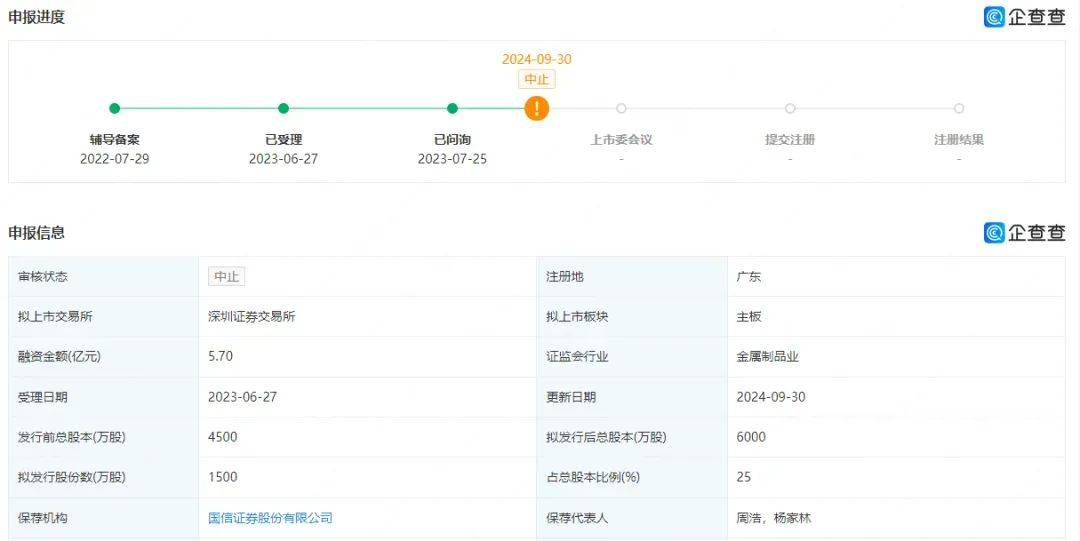Click date 2023-06-27 under 已受理 stage
Screen dimensions: 1080x541
point(283,159)
